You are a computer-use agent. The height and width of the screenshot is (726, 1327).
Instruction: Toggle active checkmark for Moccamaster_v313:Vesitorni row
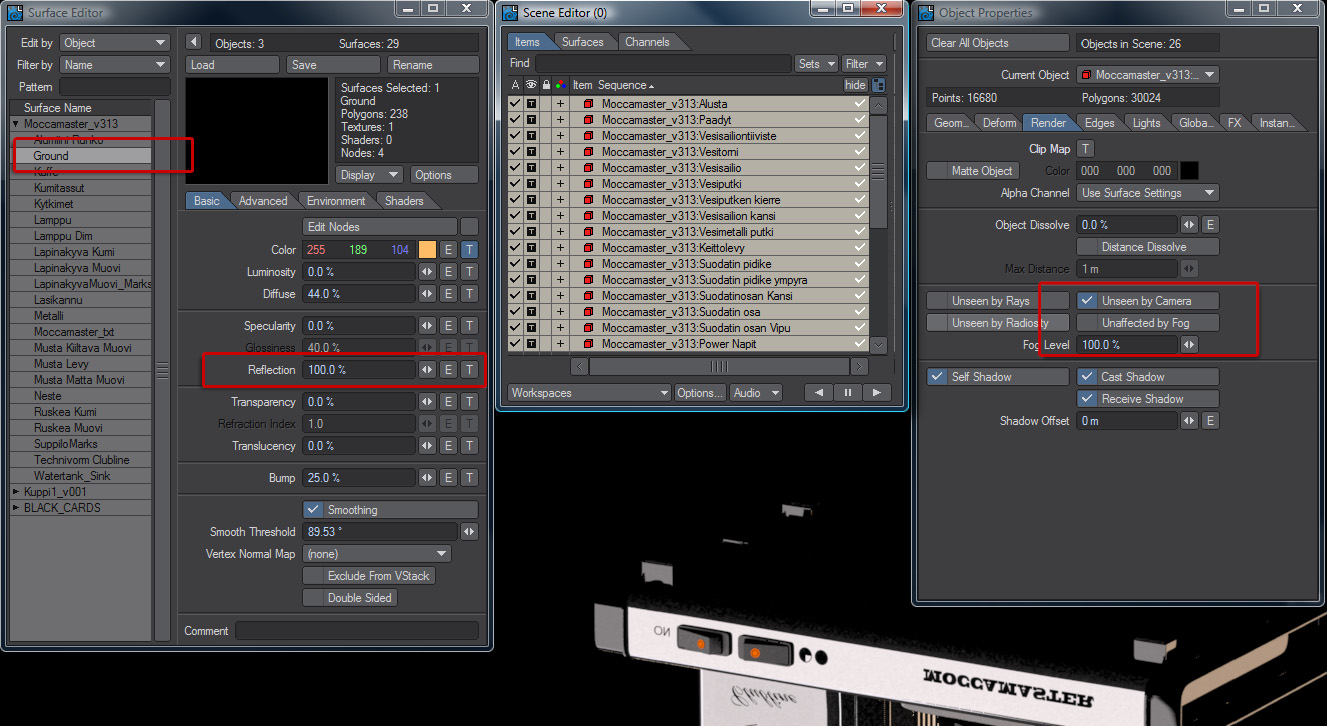[x=515, y=152]
